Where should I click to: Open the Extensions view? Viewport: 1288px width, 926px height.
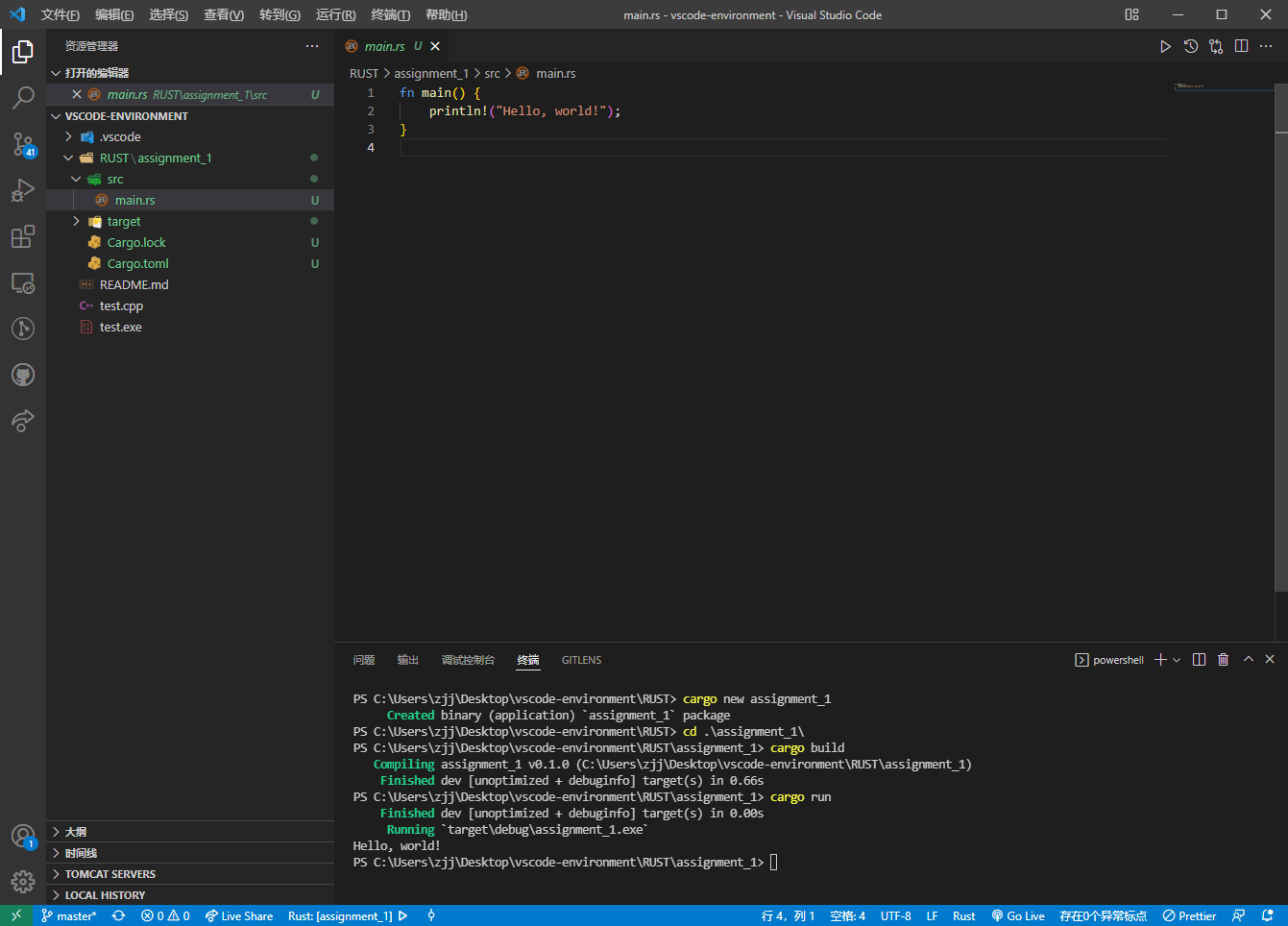pos(23,236)
